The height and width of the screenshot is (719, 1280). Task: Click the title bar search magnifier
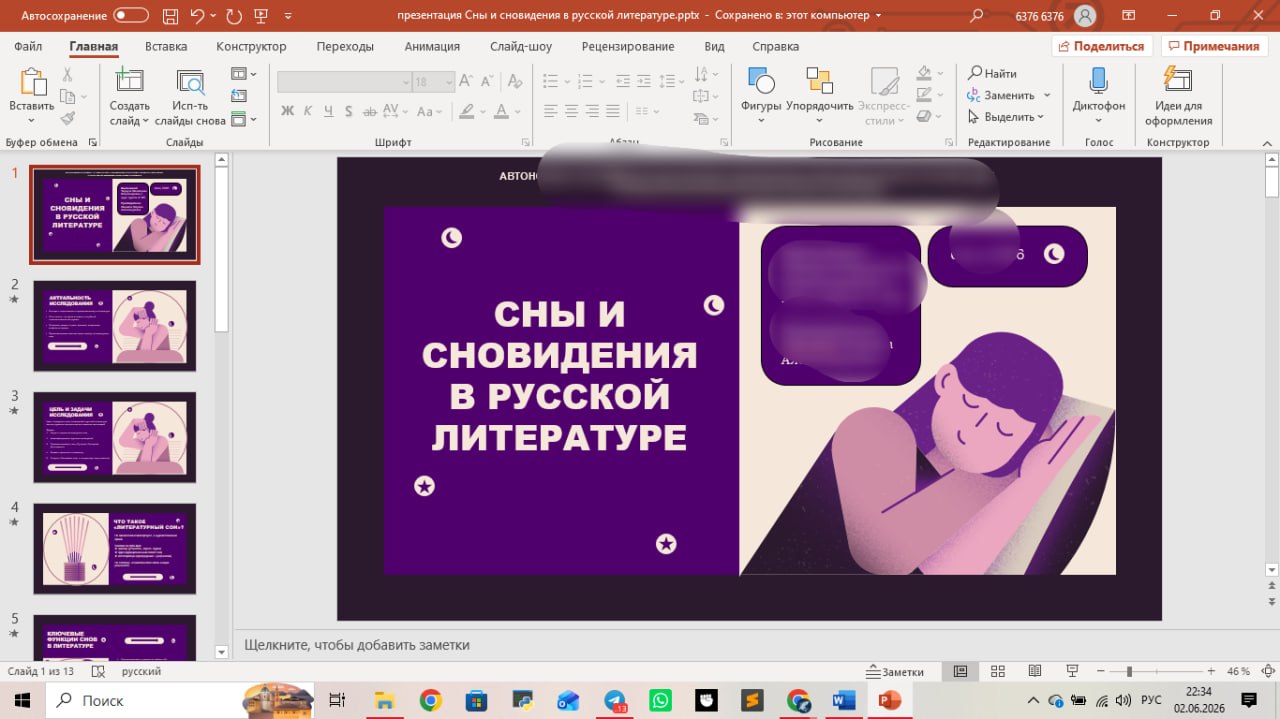click(977, 16)
